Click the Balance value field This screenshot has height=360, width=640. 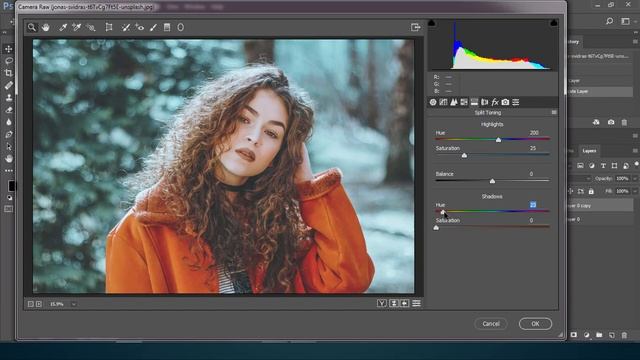click(531, 174)
